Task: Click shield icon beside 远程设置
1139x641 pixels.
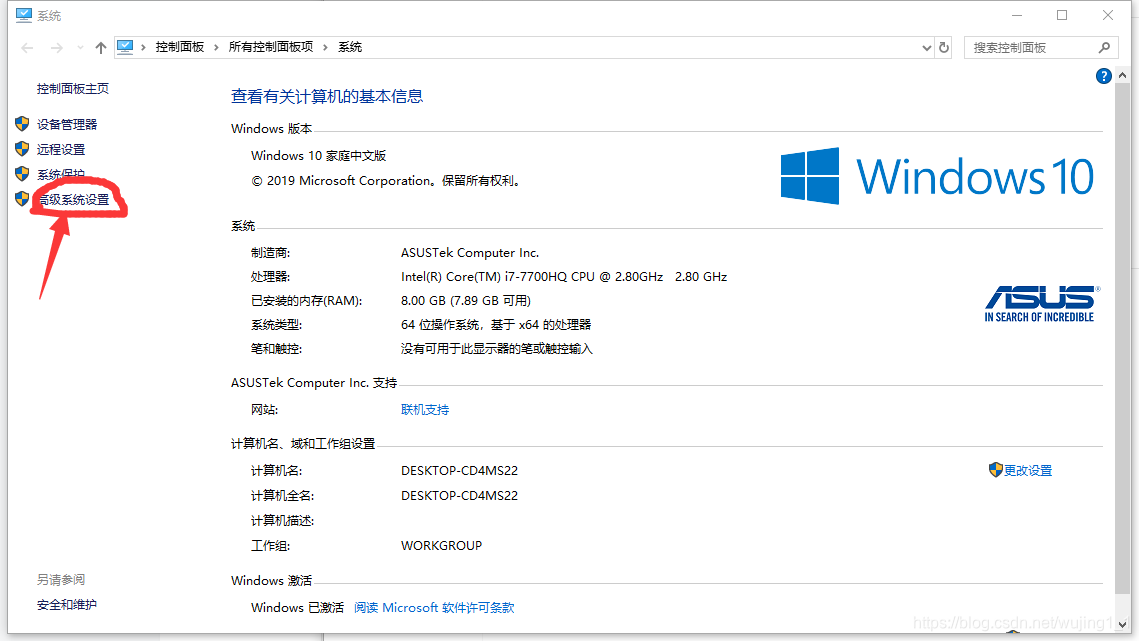Action: coord(22,148)
